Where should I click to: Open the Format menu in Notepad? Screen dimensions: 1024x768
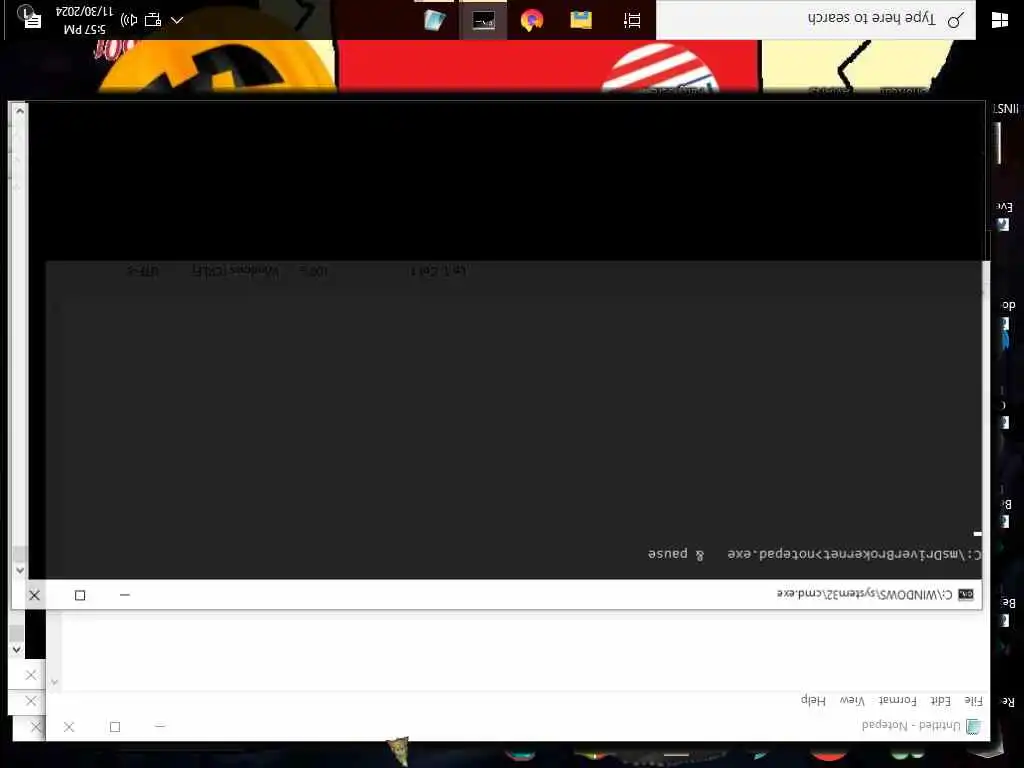pos(897,701)
